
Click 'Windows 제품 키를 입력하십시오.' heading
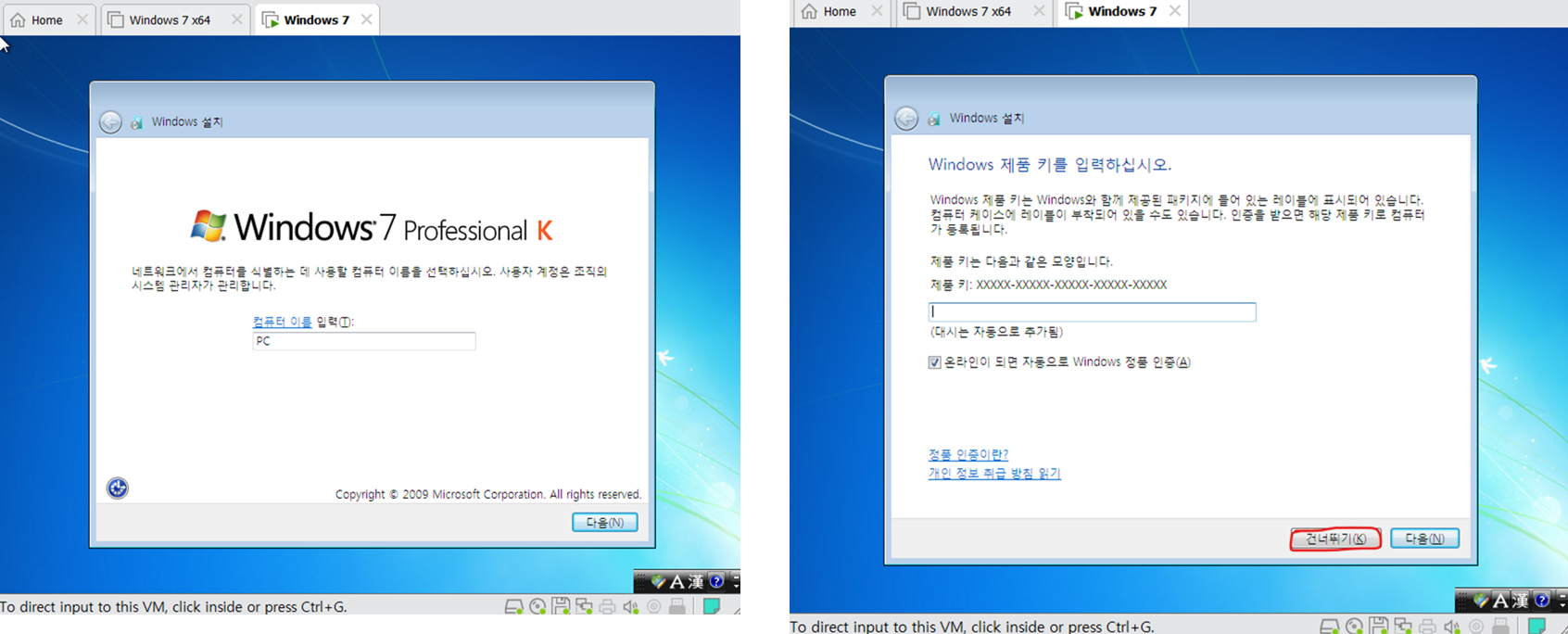click(1050, 165)
